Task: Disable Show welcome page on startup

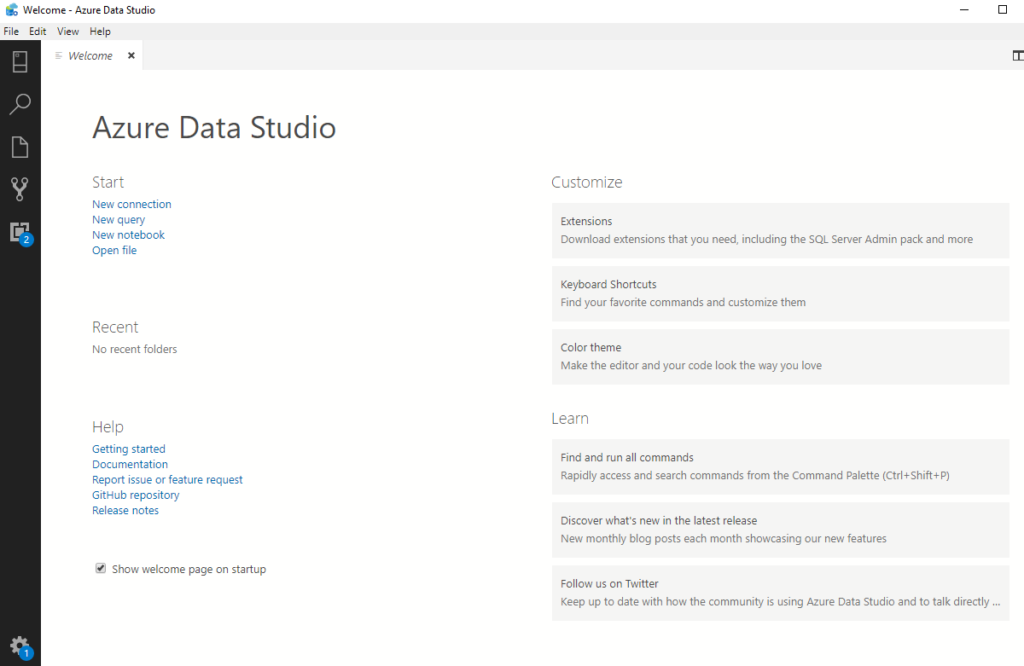Action: click(100, 567)
